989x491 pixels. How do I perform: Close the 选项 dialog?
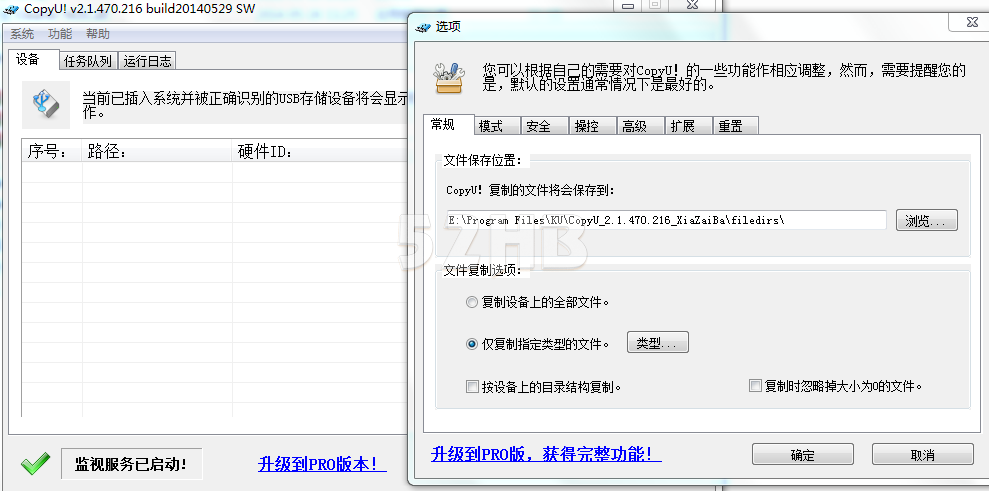tap(972, 22)
